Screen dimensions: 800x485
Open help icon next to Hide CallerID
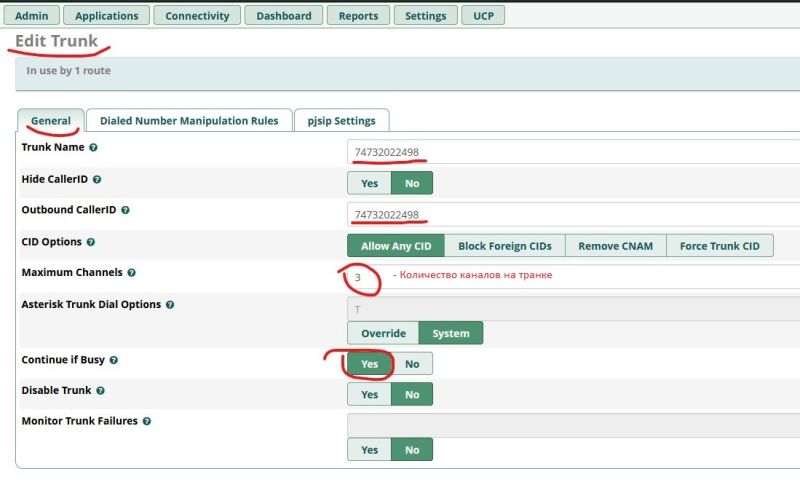[97, 180]
